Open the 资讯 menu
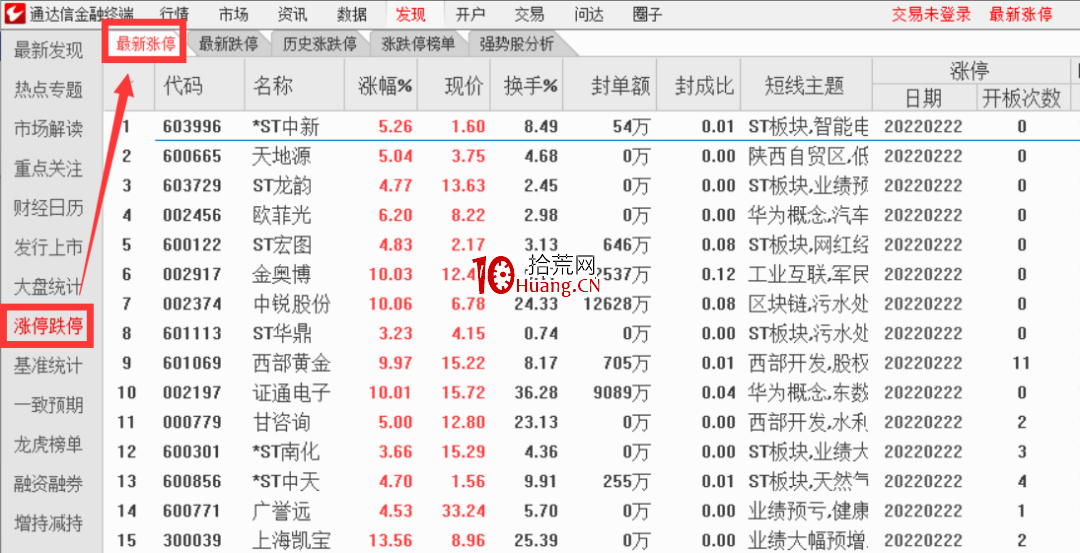1080x553 pixels. (293, 14)
